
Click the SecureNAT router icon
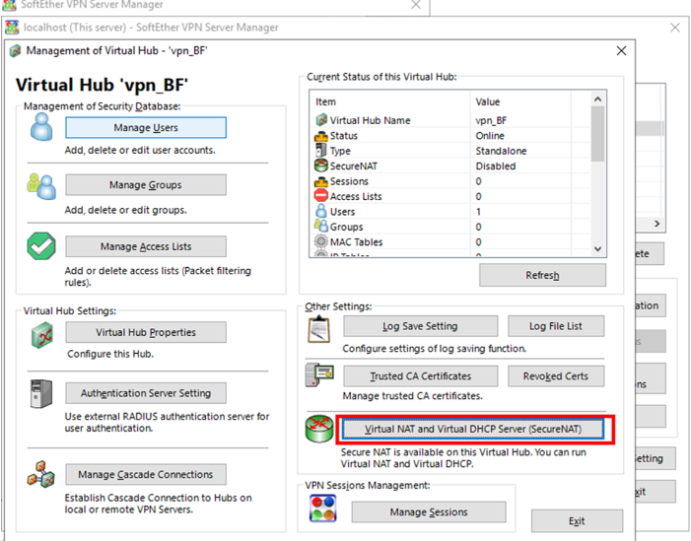pyautogui.click(x=320, y=429)
